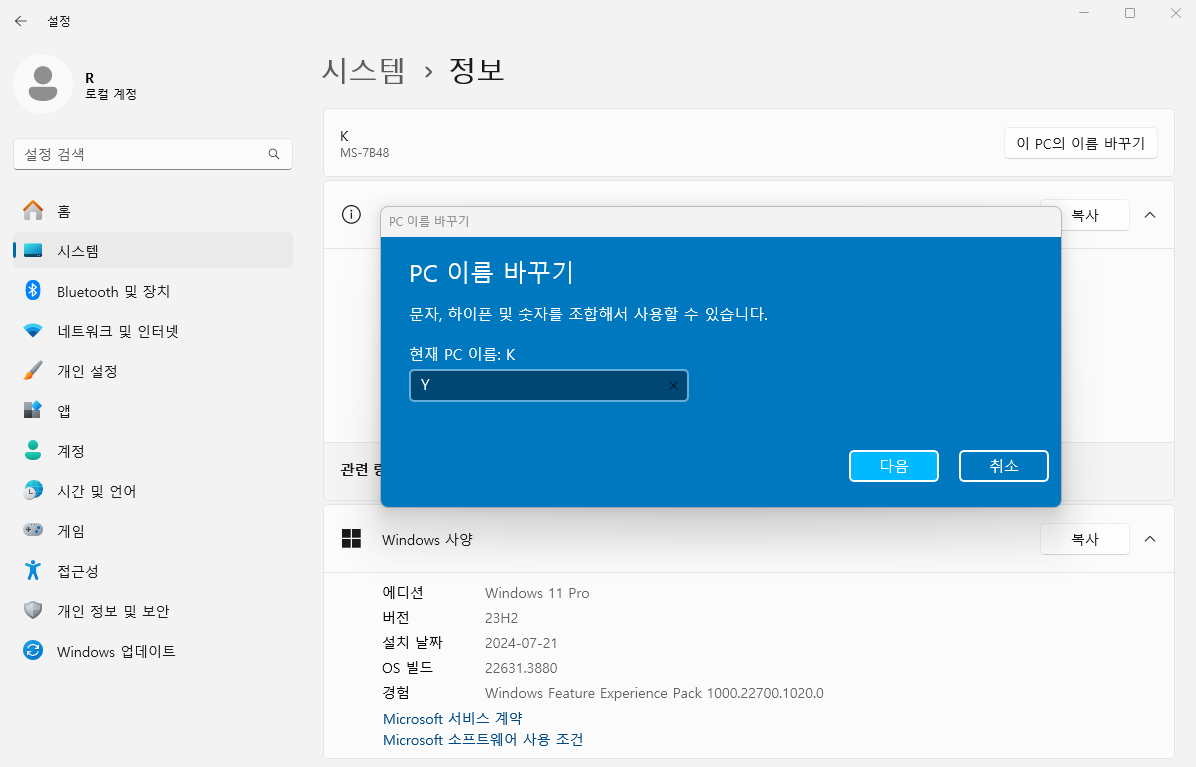
Task: Open Bluetooth icon in sidebar
Action: (x=33, y=290)
